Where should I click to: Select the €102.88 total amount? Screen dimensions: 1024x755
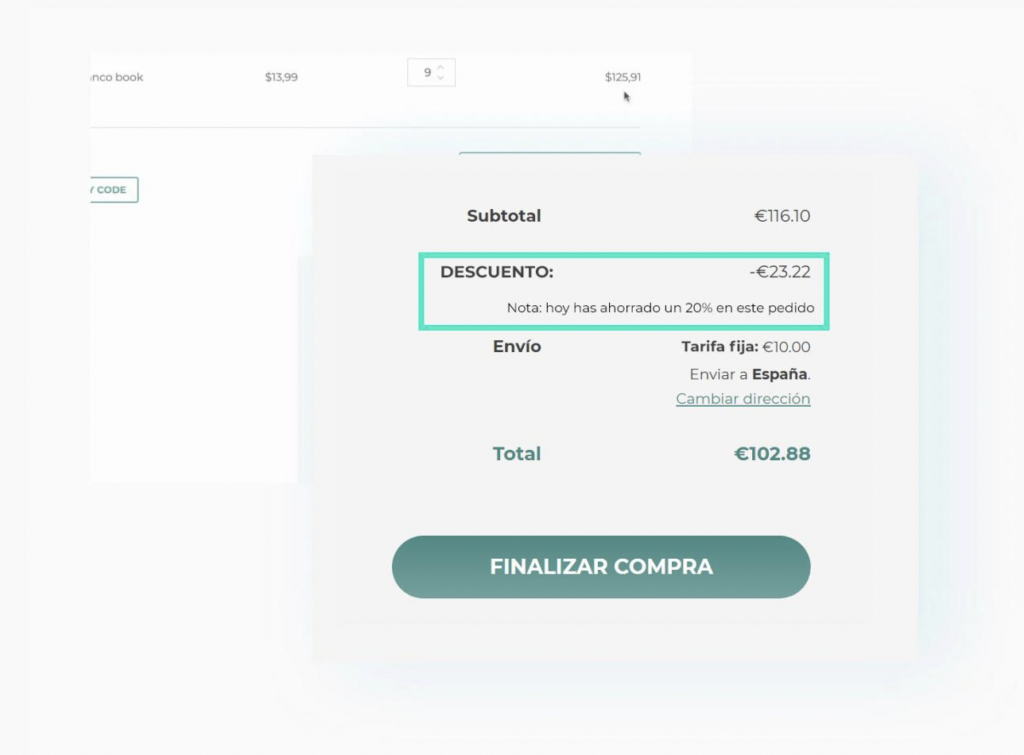click(x=772, y=454)
